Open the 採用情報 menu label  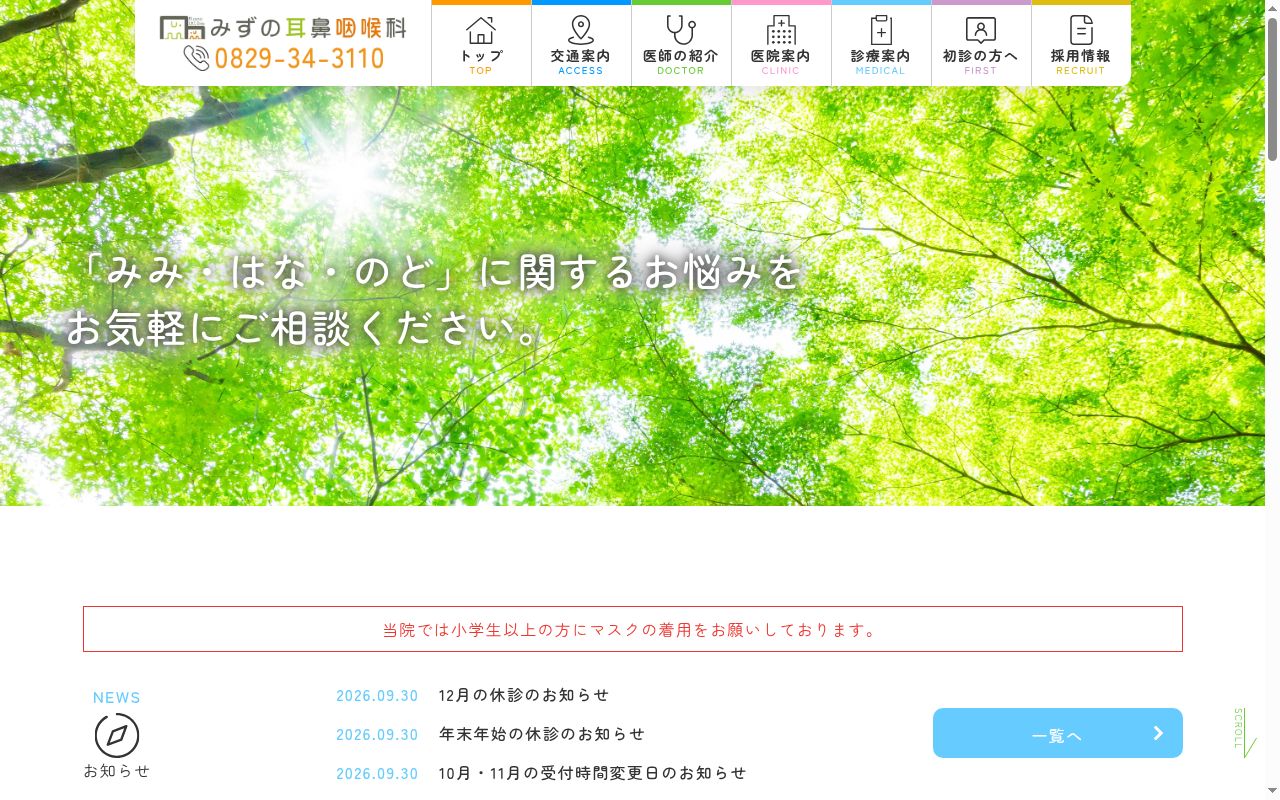pyautogui.click(x=1081, y=56)
